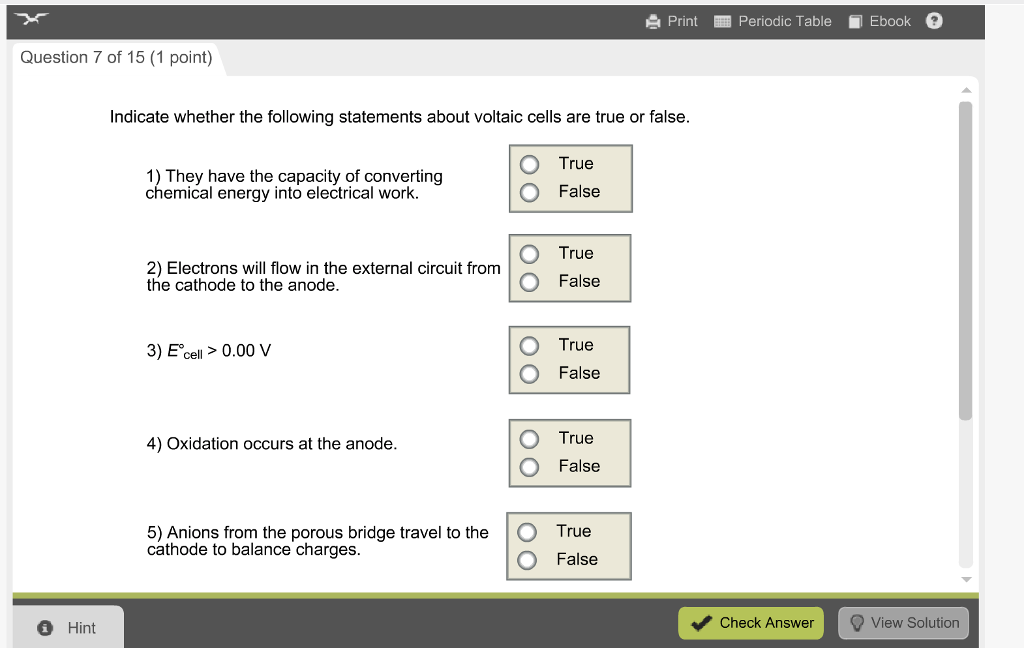Click the bird logo at top left
Screen dimensions: 1024x648
30,17
